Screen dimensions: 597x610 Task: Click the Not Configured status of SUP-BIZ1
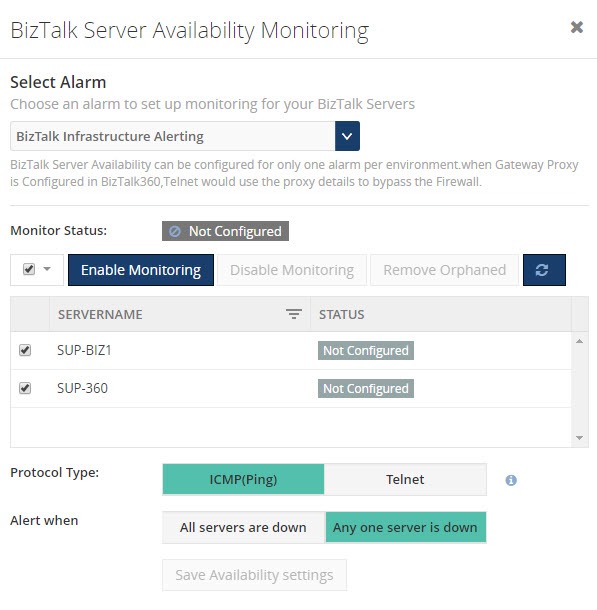tap(366, 351)
